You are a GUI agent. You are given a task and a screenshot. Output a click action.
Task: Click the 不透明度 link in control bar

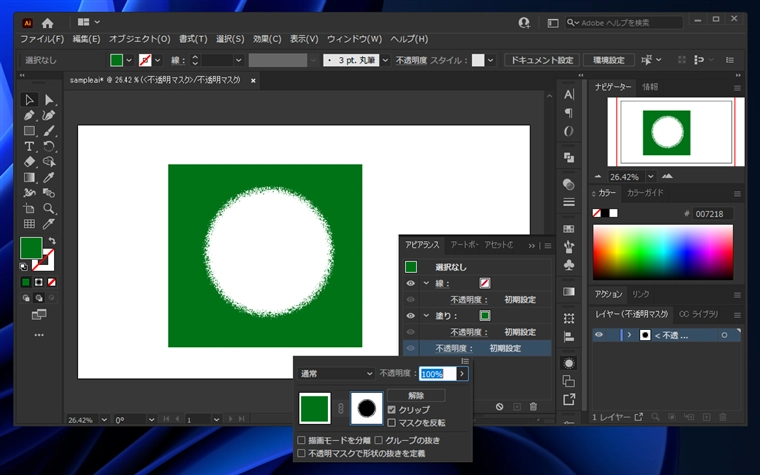pos(411,60)
